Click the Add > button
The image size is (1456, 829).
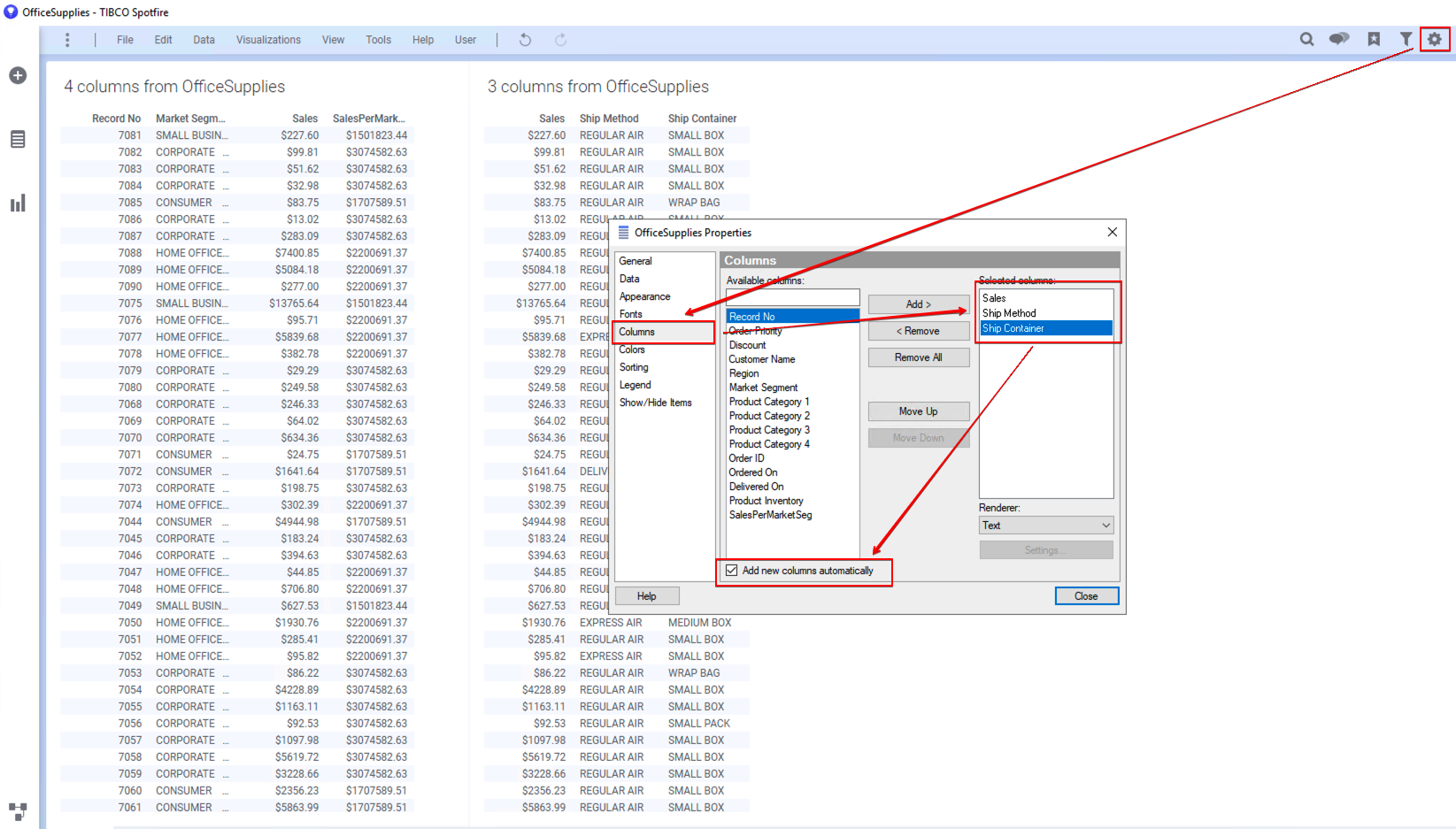(919, 304)
